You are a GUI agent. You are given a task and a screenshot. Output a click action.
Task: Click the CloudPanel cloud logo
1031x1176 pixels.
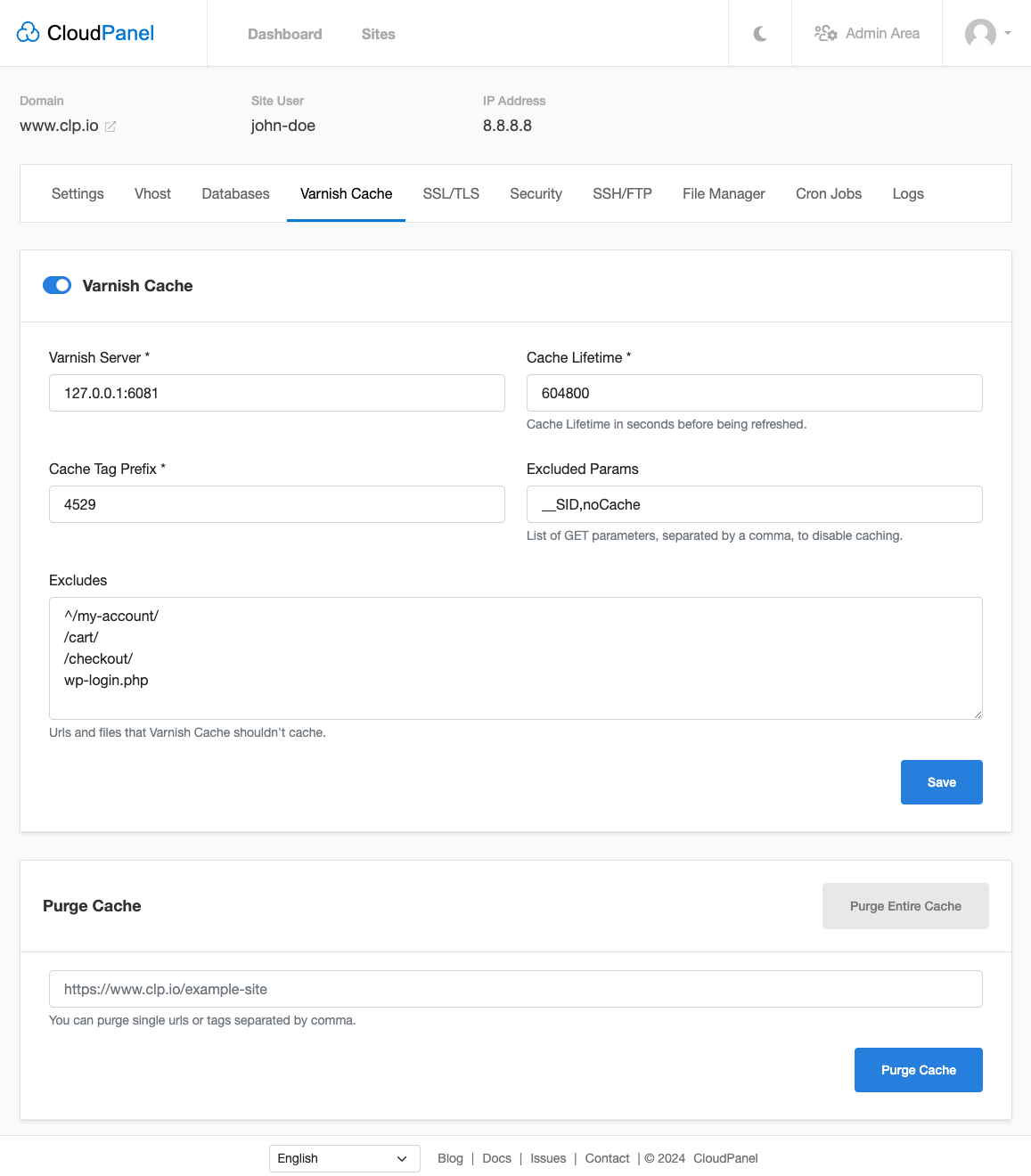coord(28,32)
